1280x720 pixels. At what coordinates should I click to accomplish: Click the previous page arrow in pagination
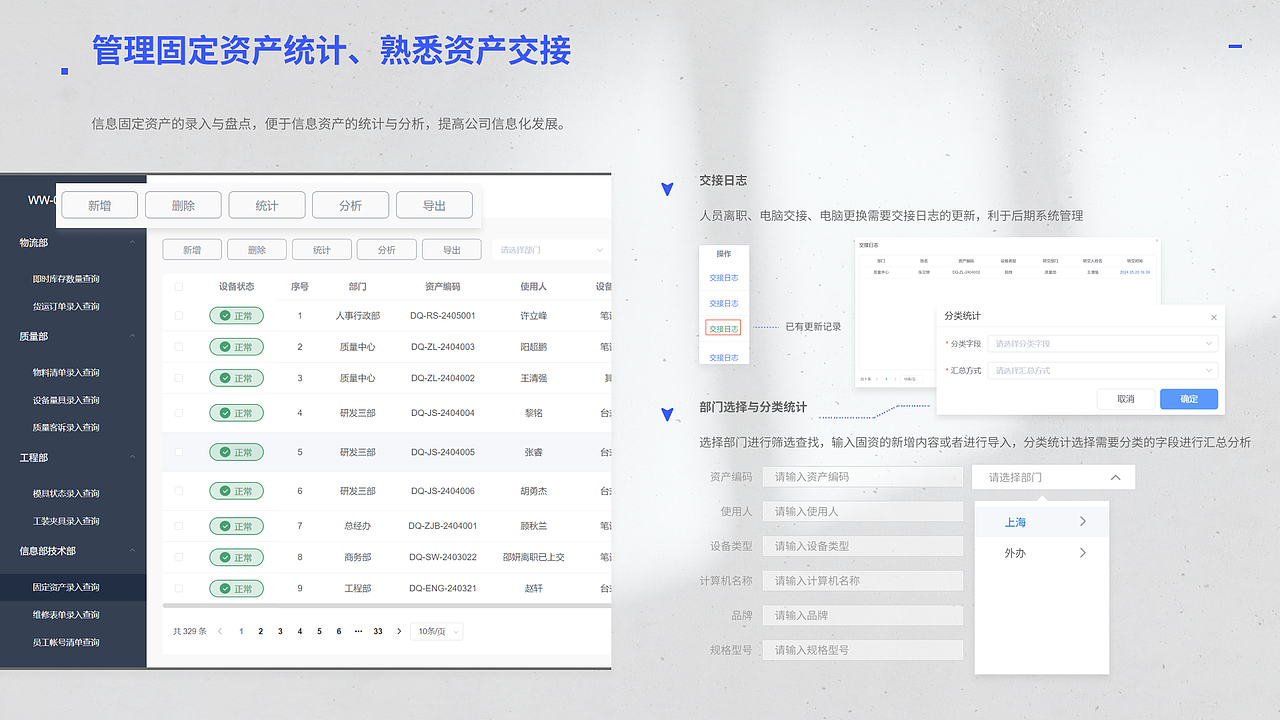[x=219, y=631]
